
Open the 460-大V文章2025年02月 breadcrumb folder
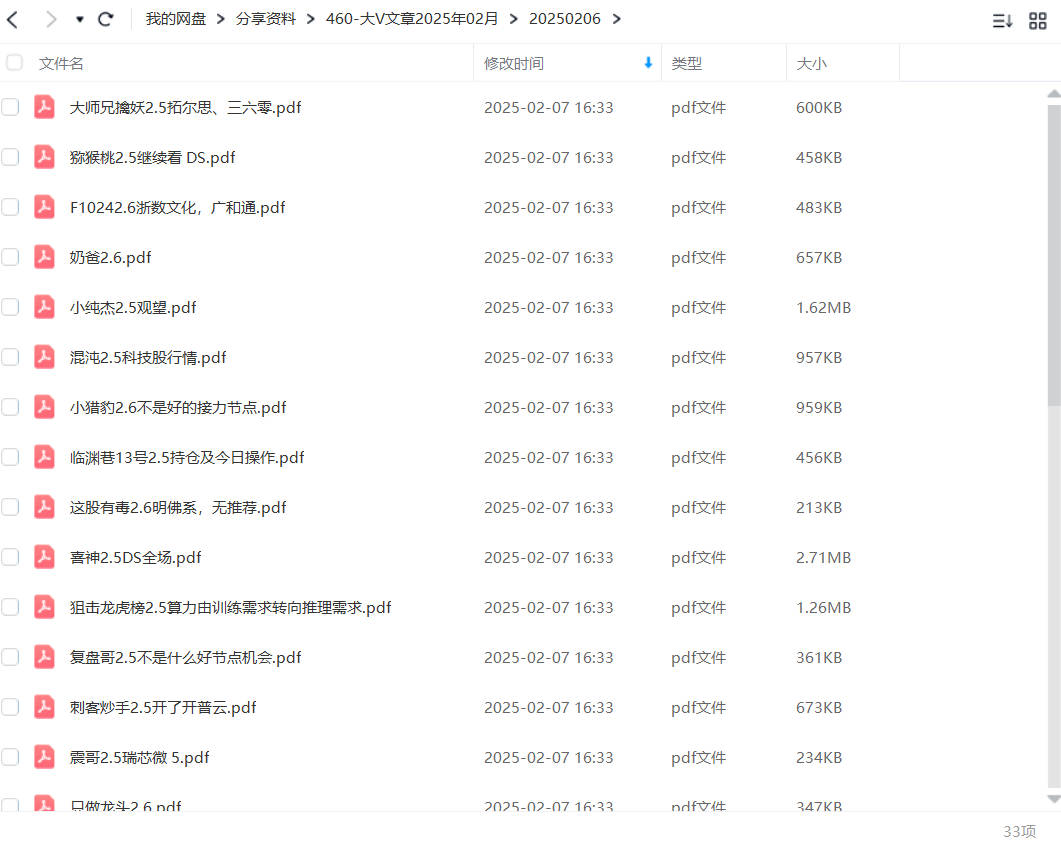(x=411, y=19)
